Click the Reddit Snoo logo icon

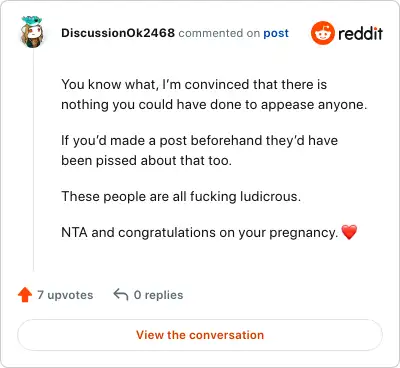tap(322, 33)
